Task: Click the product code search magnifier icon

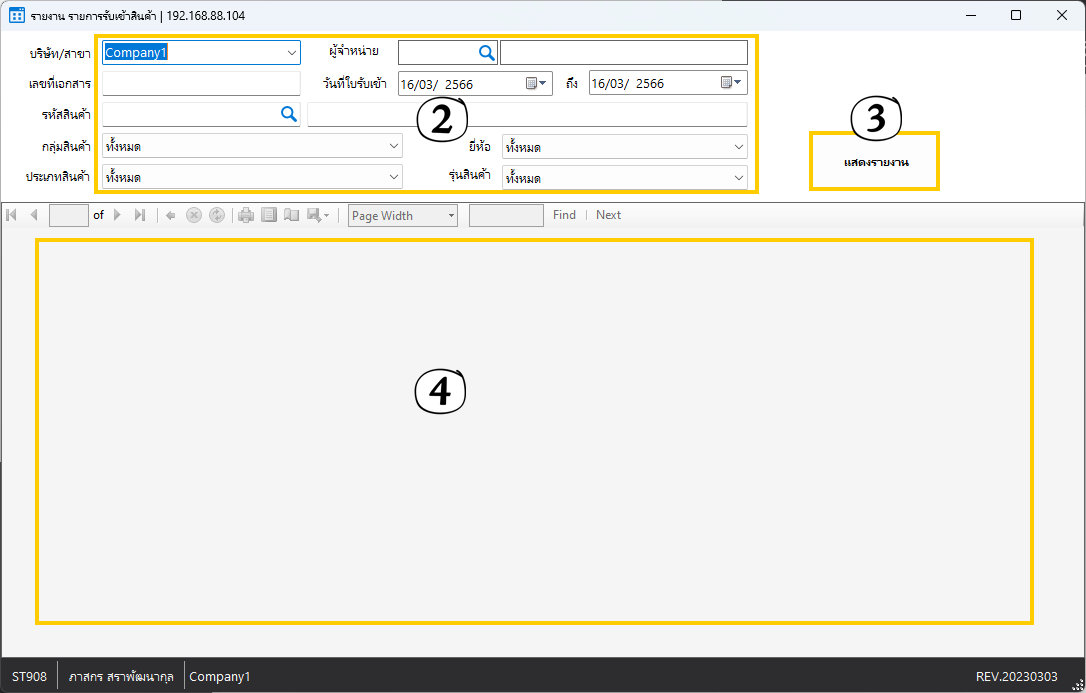Action: point(288,115)
